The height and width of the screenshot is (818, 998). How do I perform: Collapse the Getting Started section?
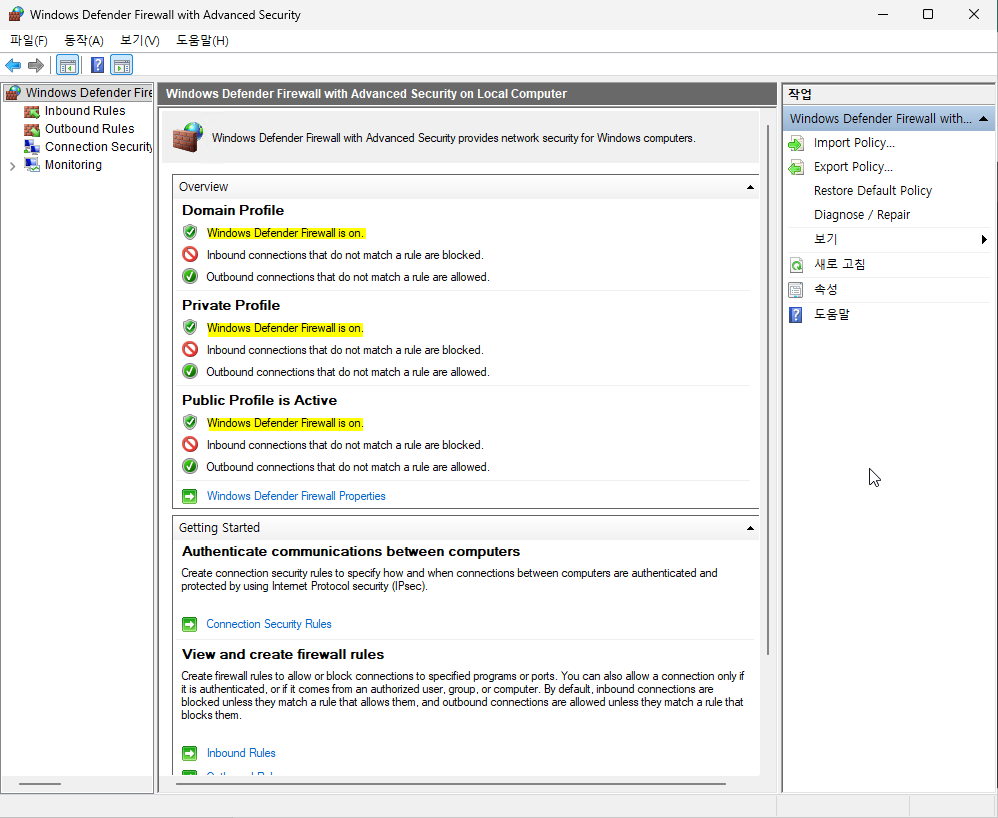pos(750,528)
